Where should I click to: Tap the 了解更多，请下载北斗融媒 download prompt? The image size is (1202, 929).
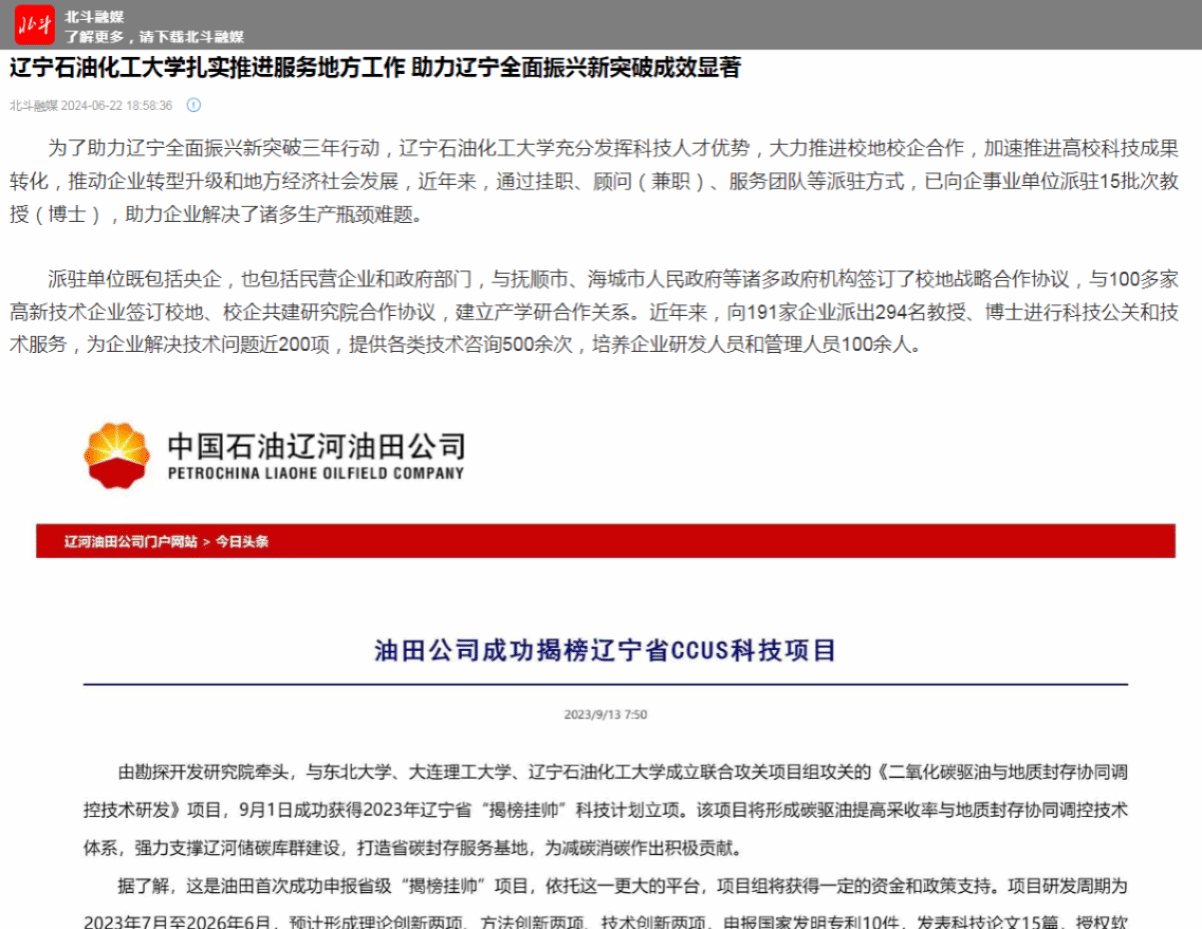[154, 37]
